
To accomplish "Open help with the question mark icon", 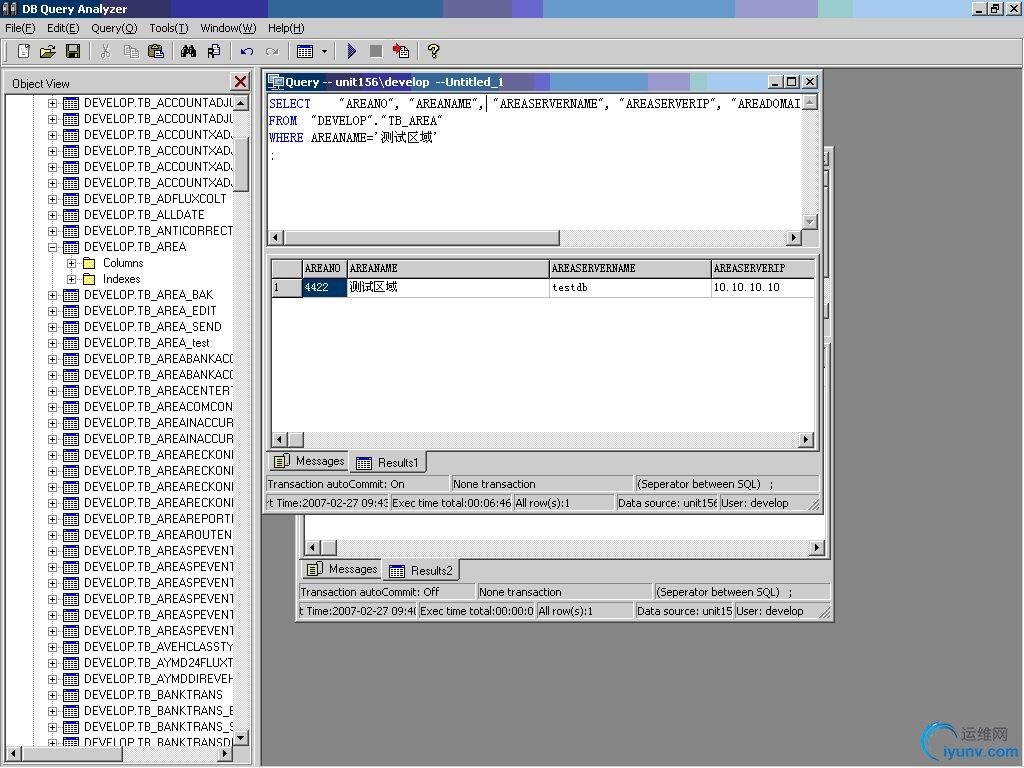I will (x=433, y=51).
